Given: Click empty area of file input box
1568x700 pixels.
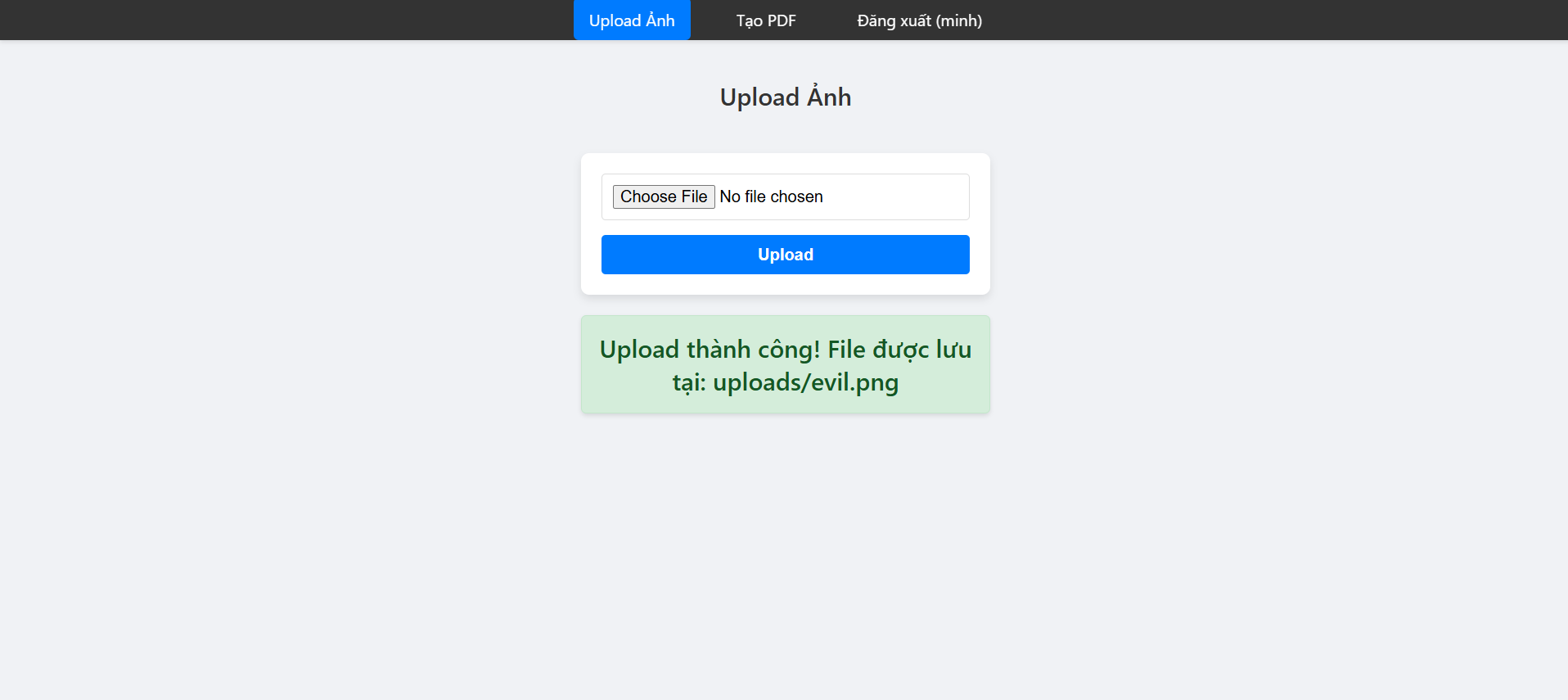Looking at the screenshot, I should [x=896, y=196].
